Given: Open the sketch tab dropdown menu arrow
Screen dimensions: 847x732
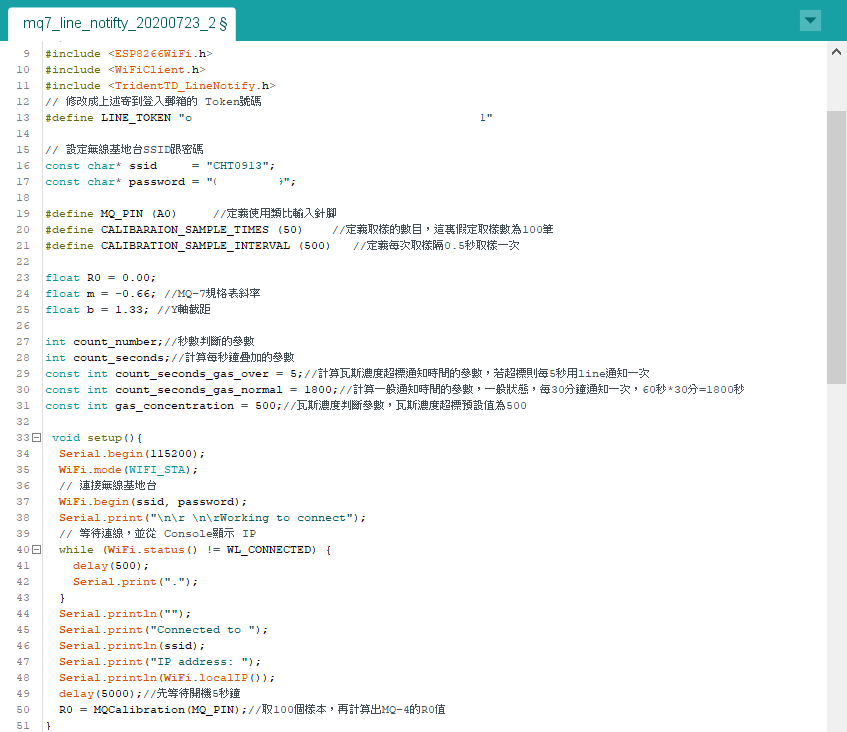Looking at the screenshot, I should click(x=811, y=21).
